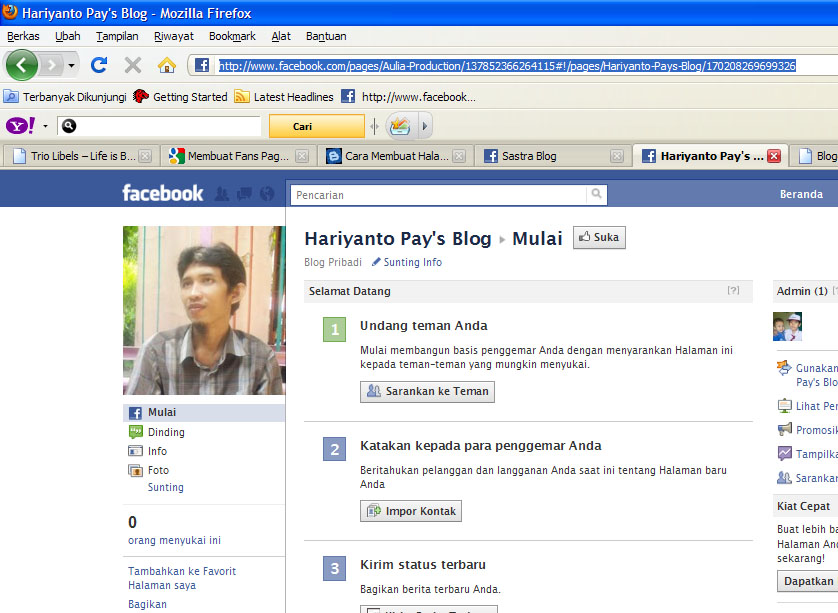
Task: Go to the Home page icon
Action: click(167, 65)
